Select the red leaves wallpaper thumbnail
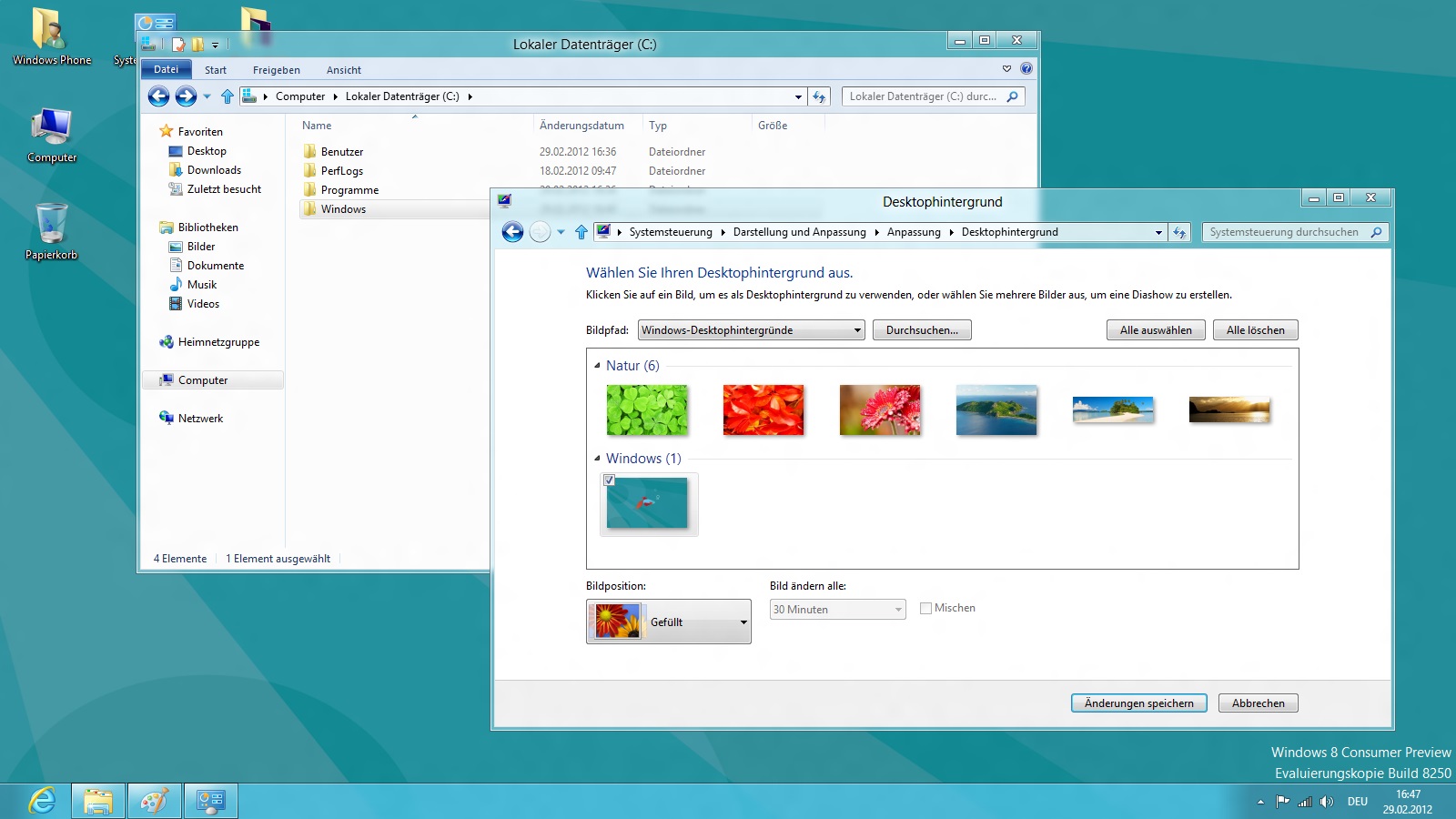Image resolution: width=1456 pixels, height=819 pixels. pyautogui.click(x=763, y=409)
